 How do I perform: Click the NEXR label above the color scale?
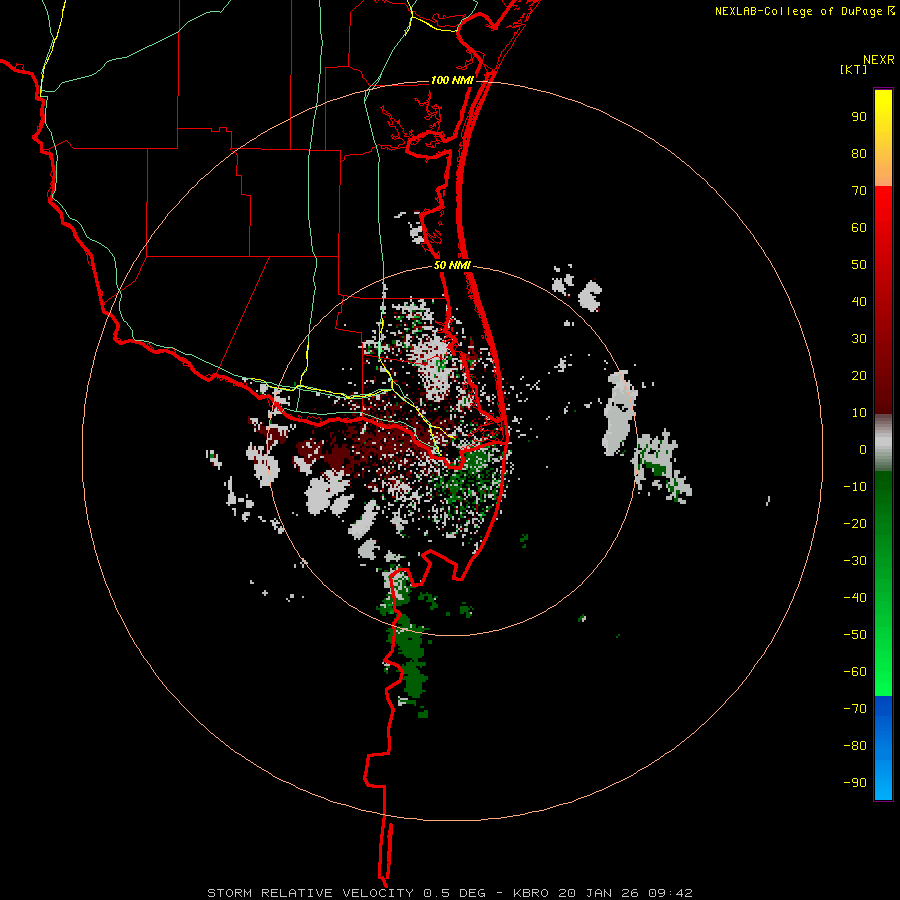pos(879,60)
